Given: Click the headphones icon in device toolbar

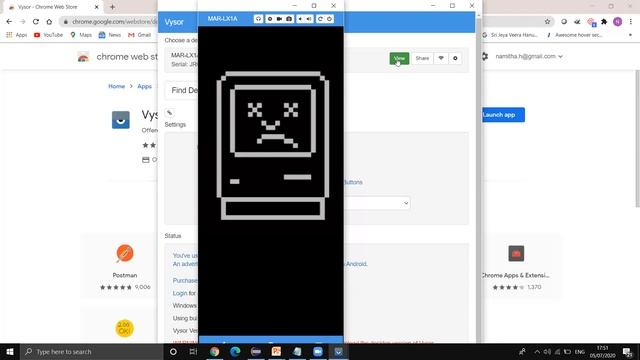Looking at the screenshot, I should point(258,19).
